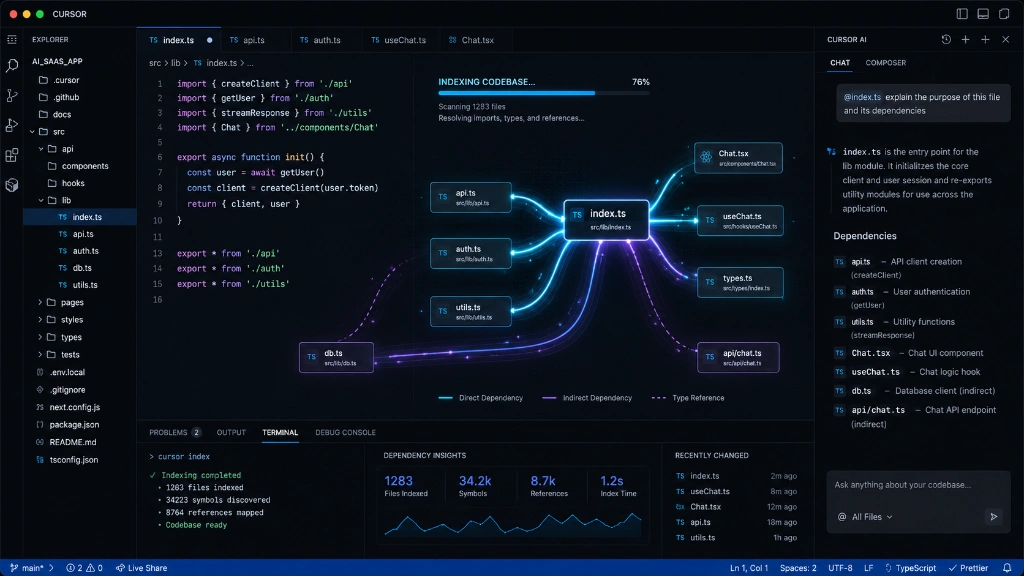Open Live Share from status bar
The height and width of the screenshot is (576, 1024).
pyautogui.click(x=141, y=568)
